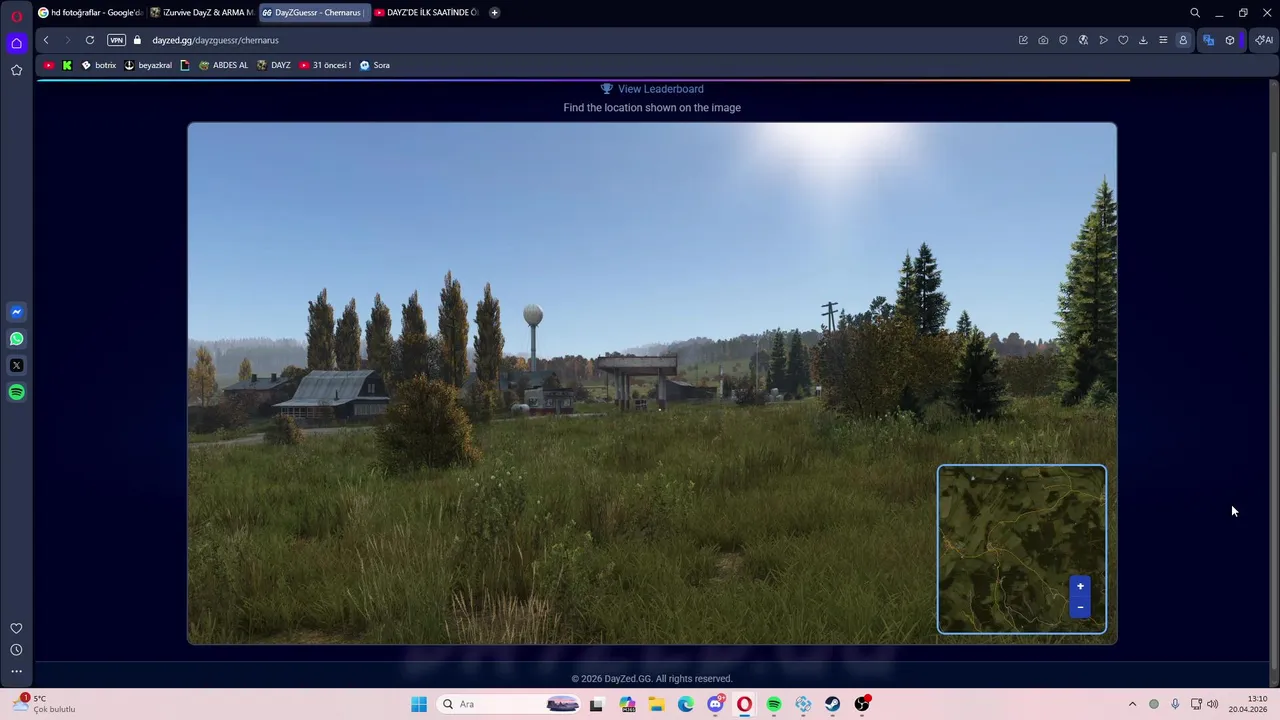This screenshot has height=720, width=1280.
Task: Open the ABDES AL bookmark
Action: (x=223, y=65)
